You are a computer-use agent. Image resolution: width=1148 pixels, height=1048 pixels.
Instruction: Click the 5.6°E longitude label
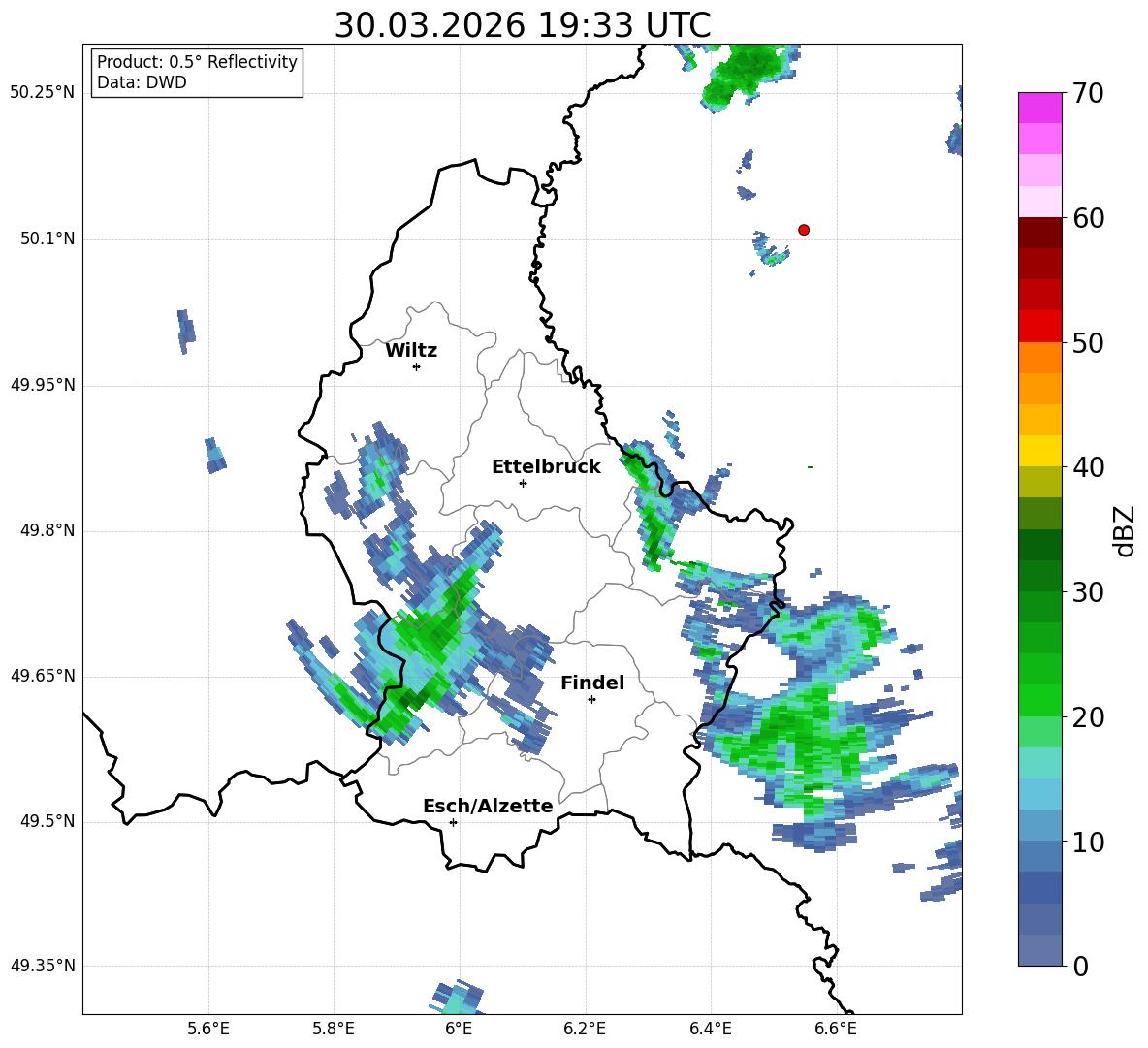[208, 1029]
